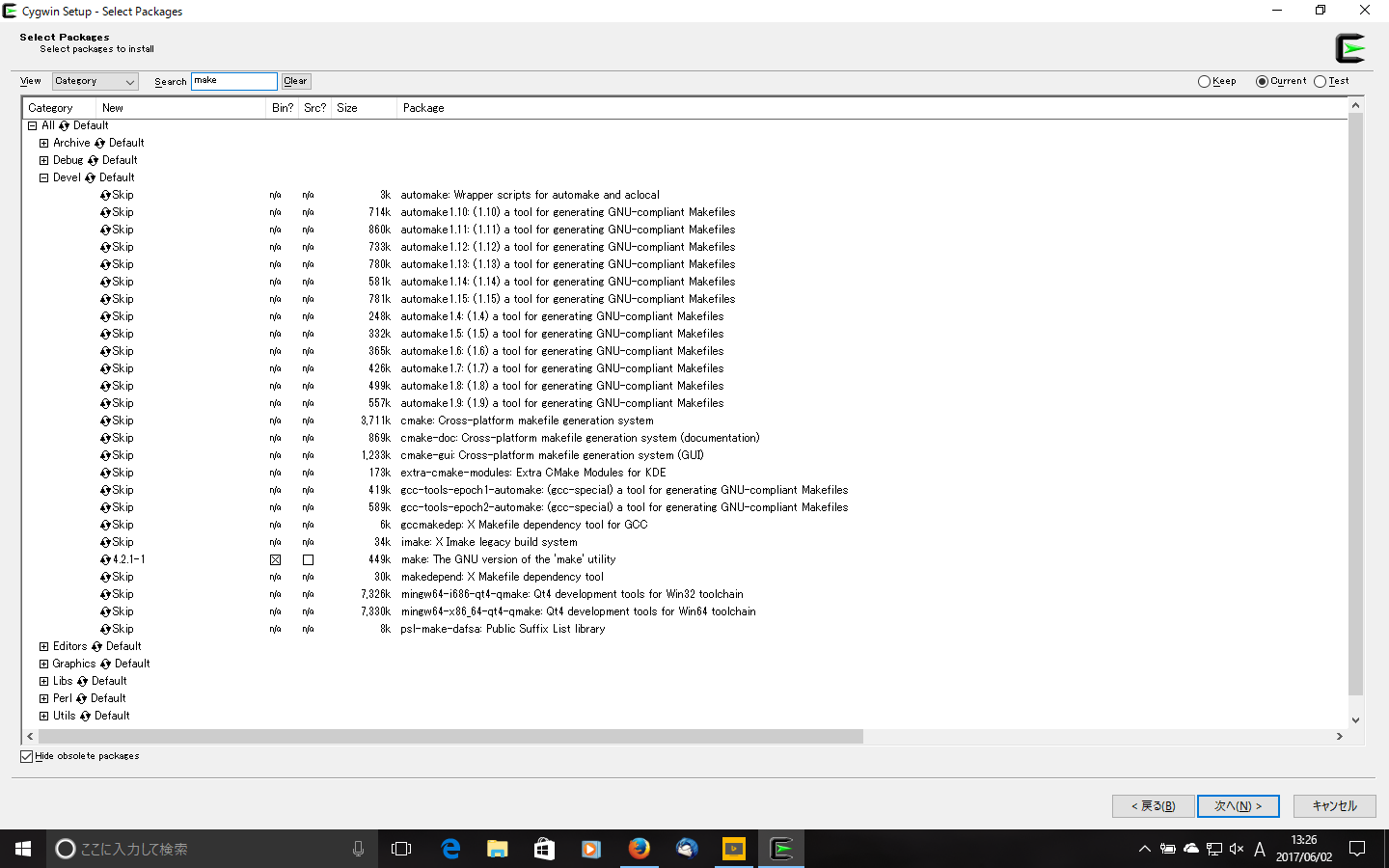Clear the search field with Clear button
Viewport: 1389px width, 868px height.
tap(296, 82)
